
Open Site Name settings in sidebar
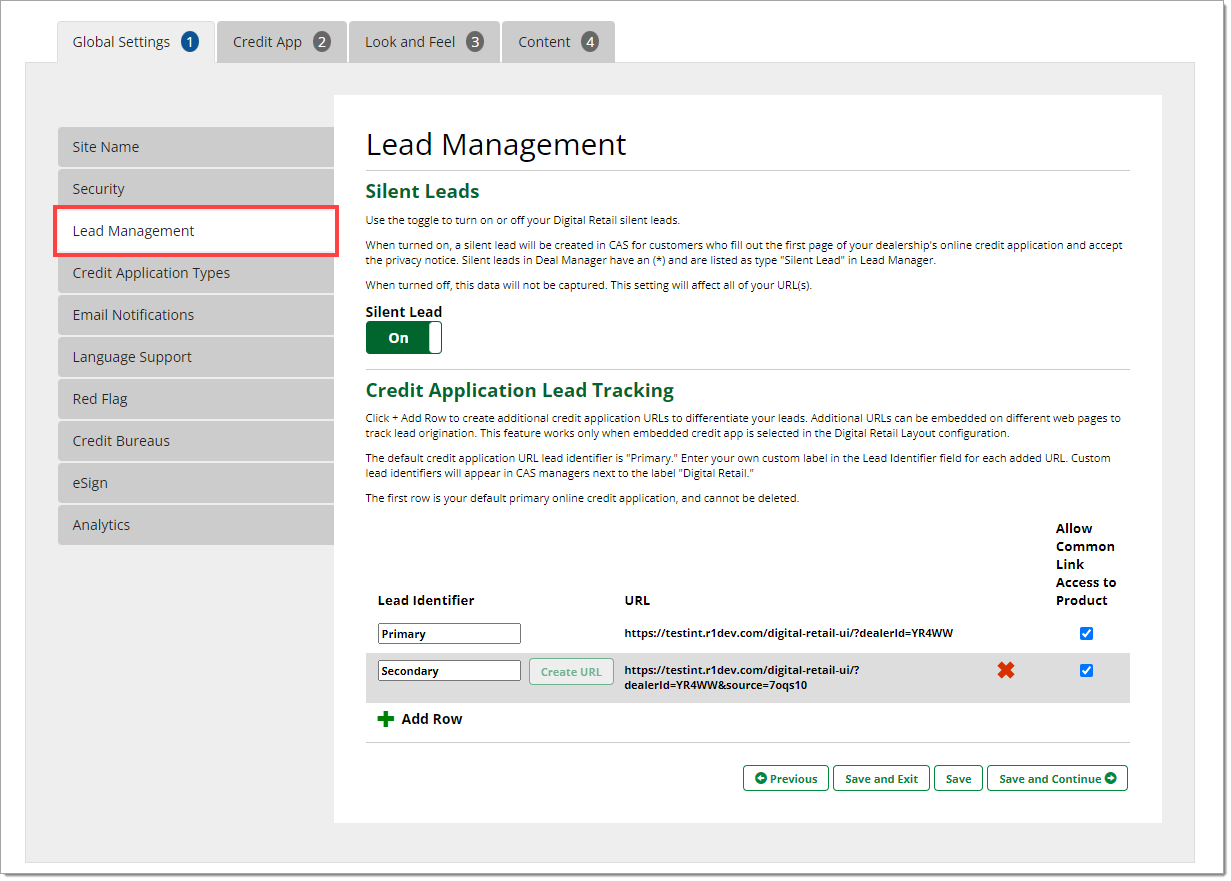(196, 147)
